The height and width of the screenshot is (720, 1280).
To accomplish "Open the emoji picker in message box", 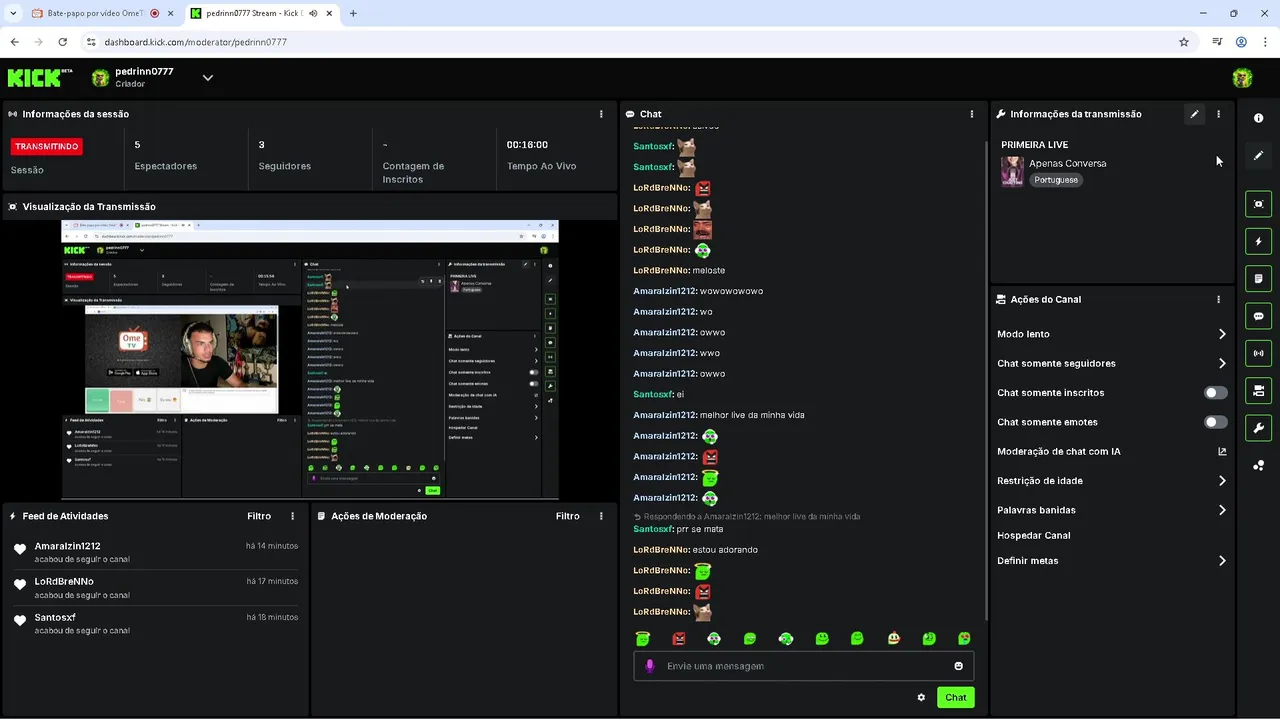I will pos(959,666).
